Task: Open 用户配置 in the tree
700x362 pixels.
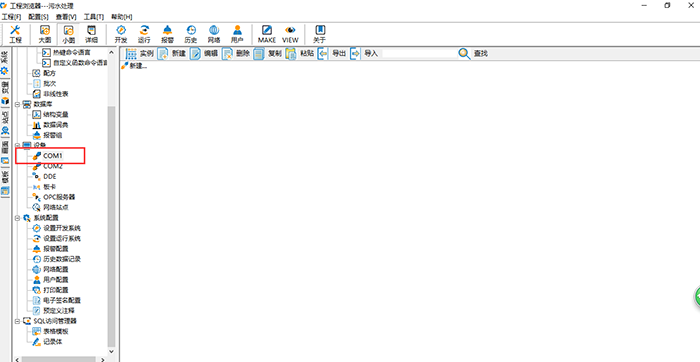Action: tap(50, 279)
